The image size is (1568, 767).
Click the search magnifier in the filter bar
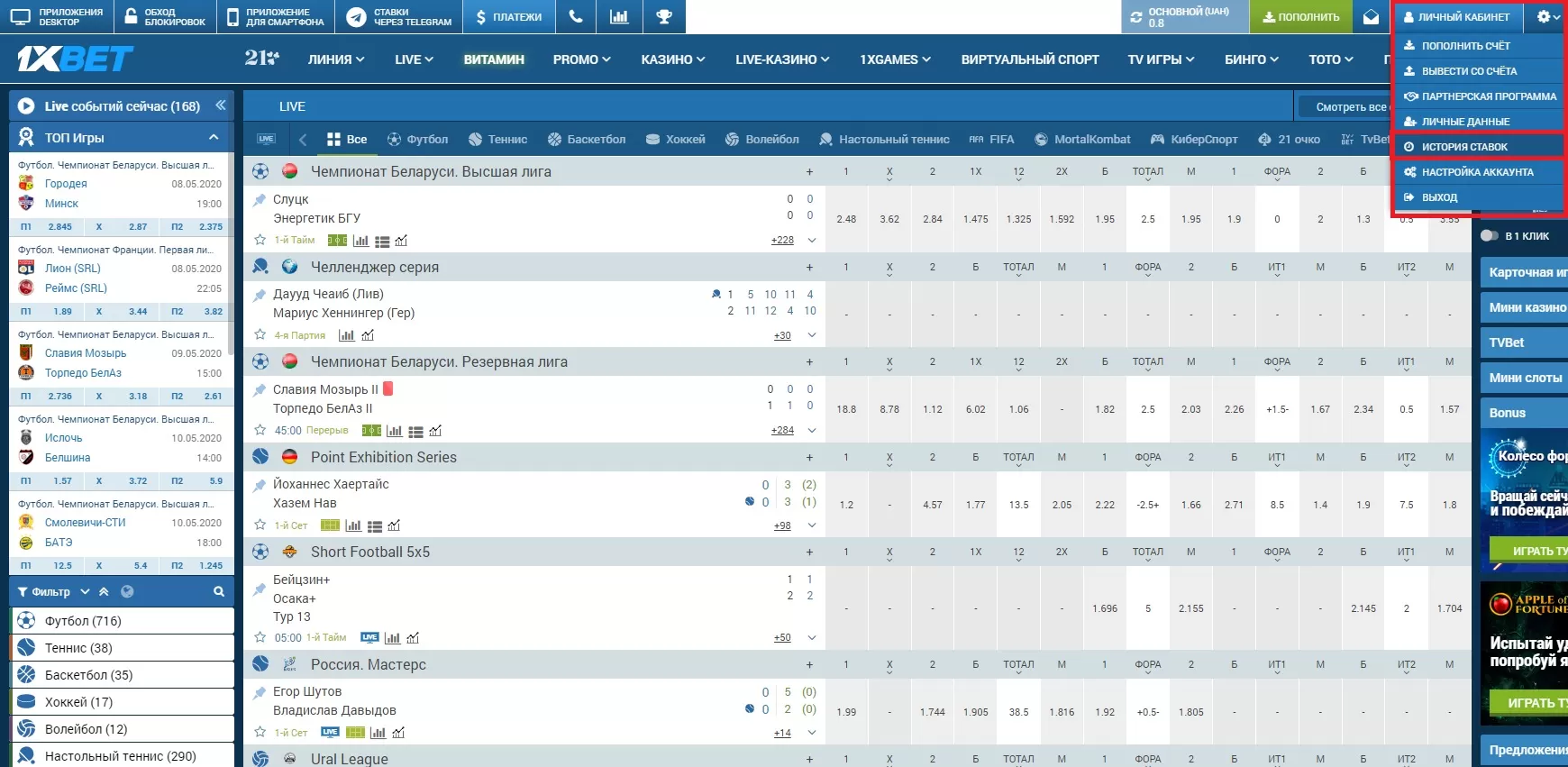[219, 592]
